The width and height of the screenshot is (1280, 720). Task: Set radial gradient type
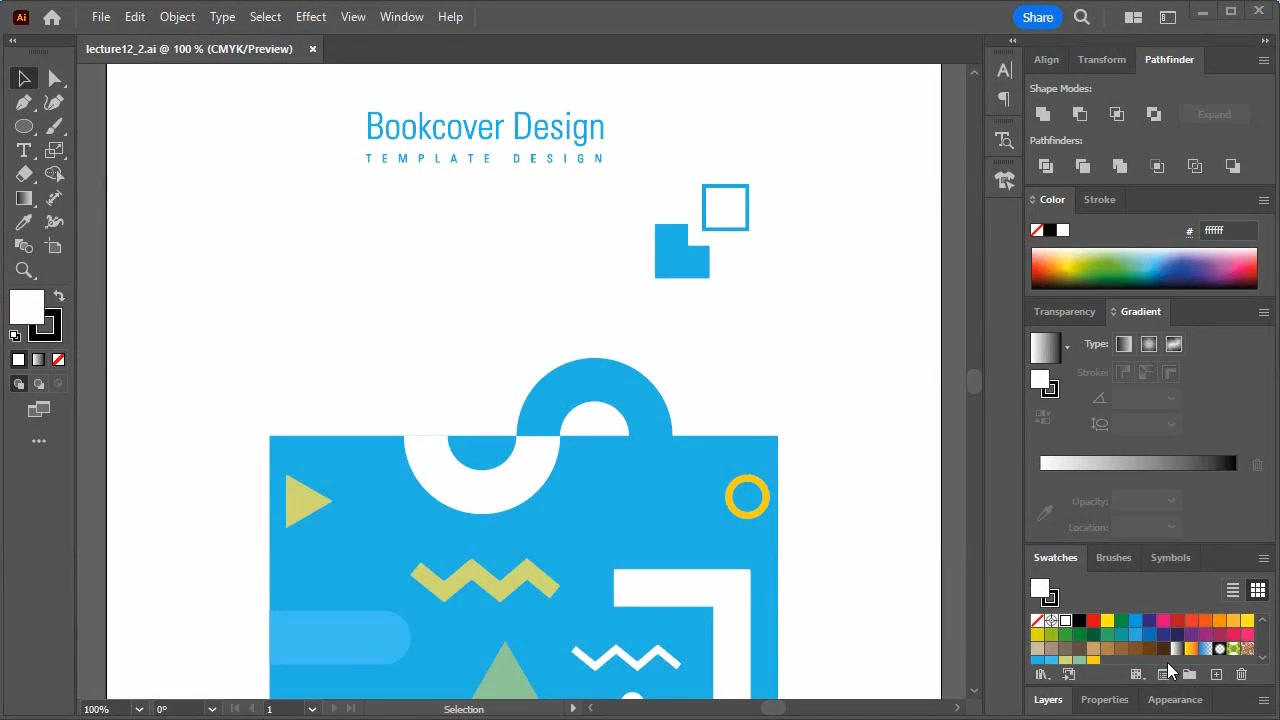coord(1149,345)
